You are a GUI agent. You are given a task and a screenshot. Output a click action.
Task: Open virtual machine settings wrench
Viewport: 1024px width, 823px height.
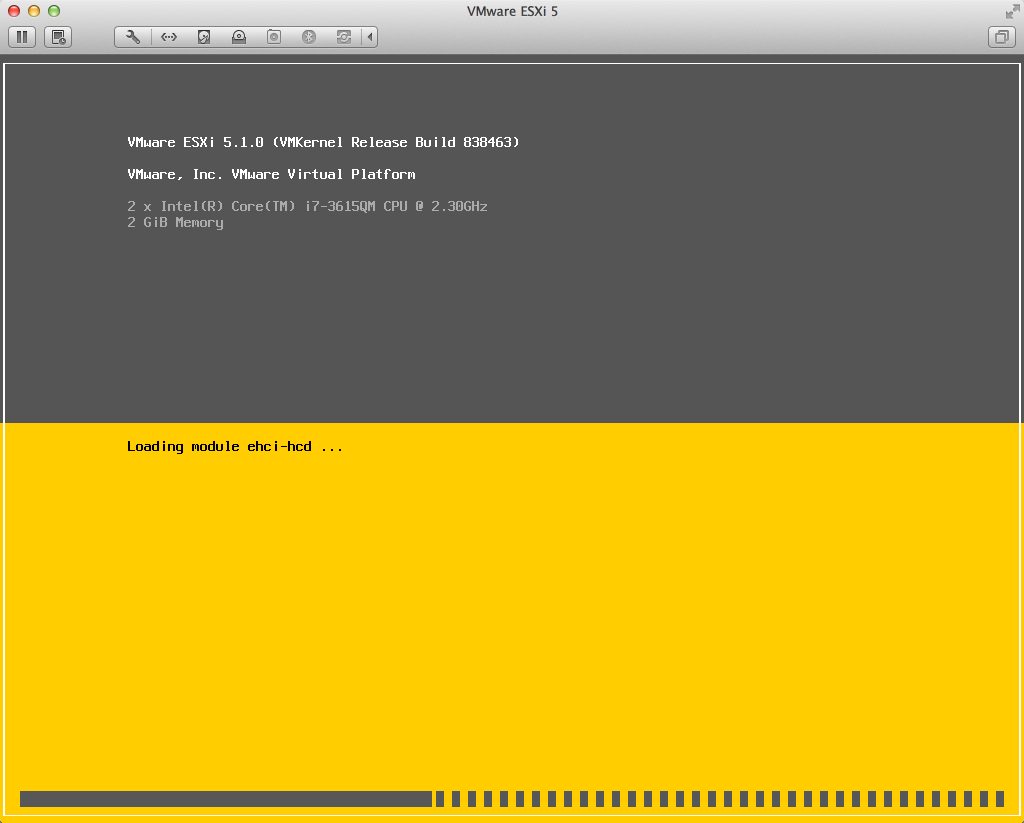pos(133,37)
